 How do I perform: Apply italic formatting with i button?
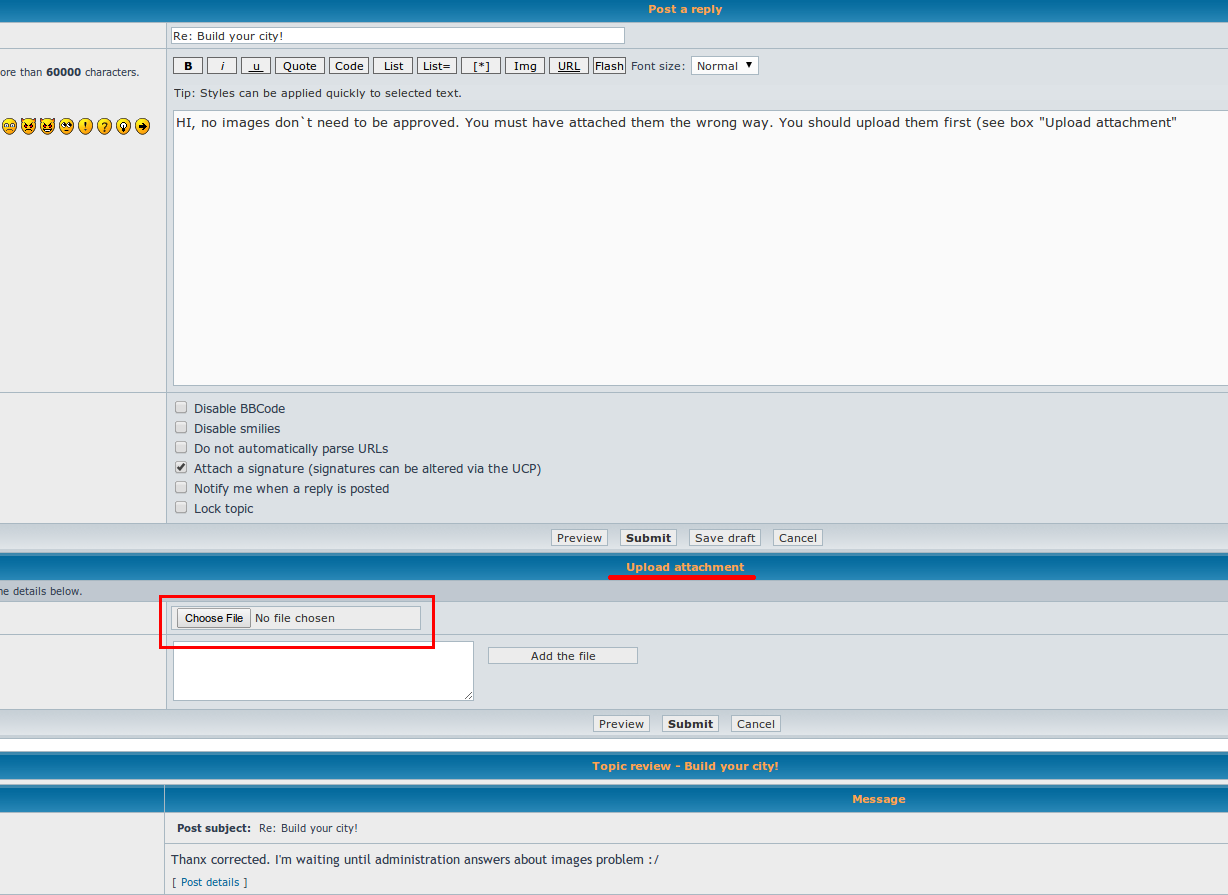click(221, 66)
